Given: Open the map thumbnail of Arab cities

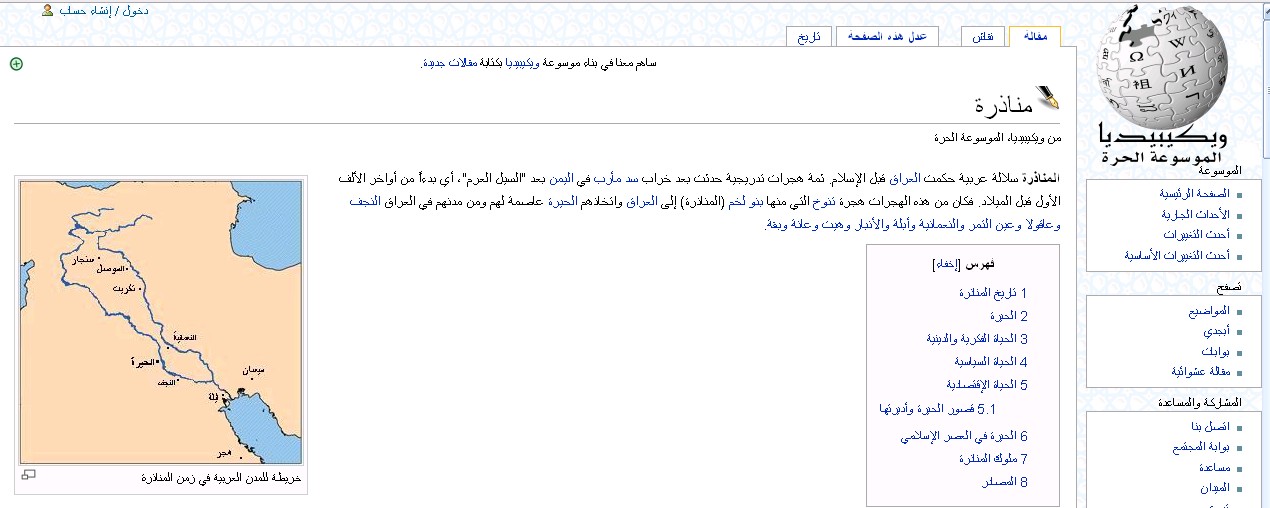Looking at the screenshot, I should coord(161,321).
